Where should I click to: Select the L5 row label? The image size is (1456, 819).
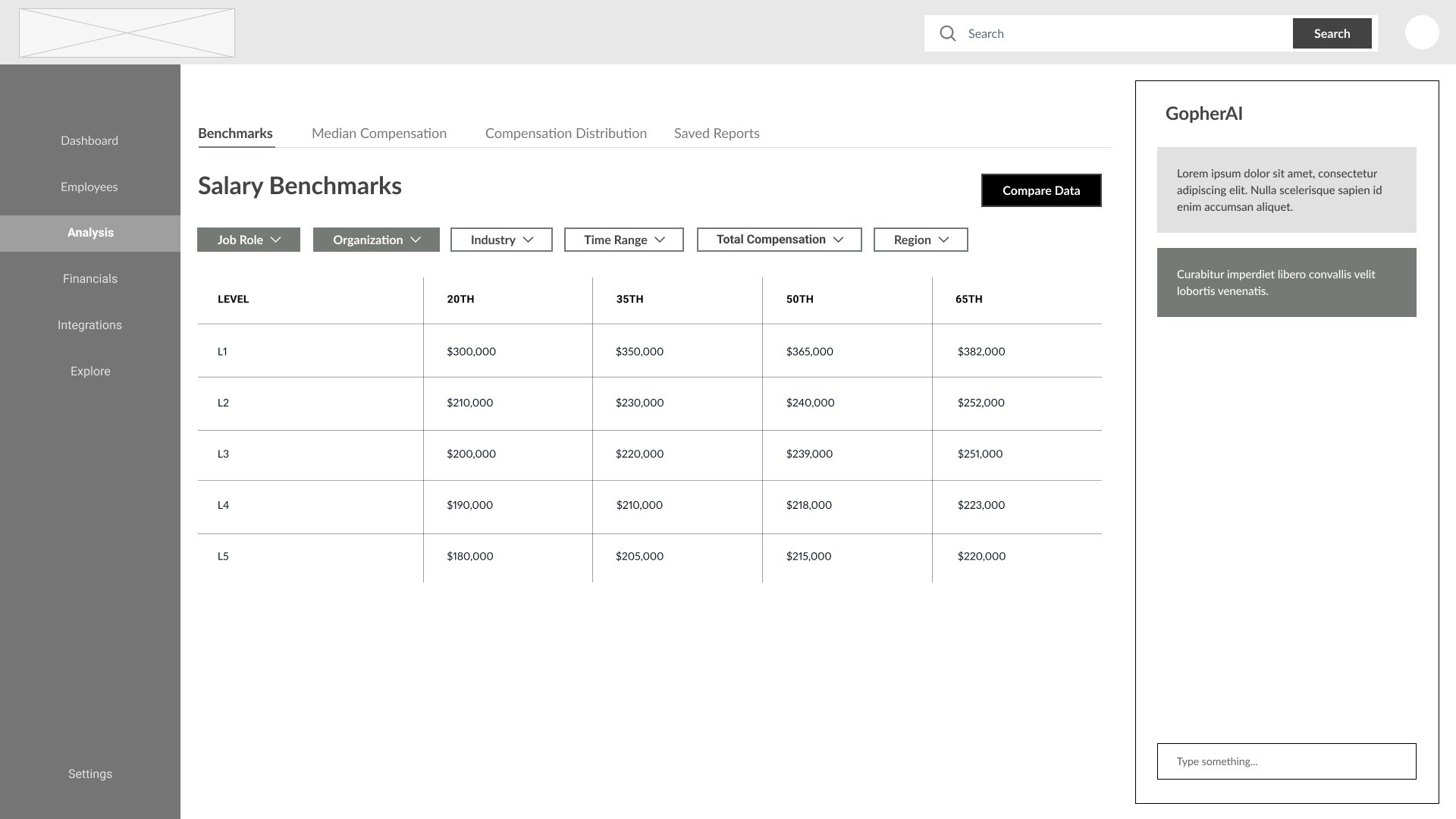[x=223, y=556]
